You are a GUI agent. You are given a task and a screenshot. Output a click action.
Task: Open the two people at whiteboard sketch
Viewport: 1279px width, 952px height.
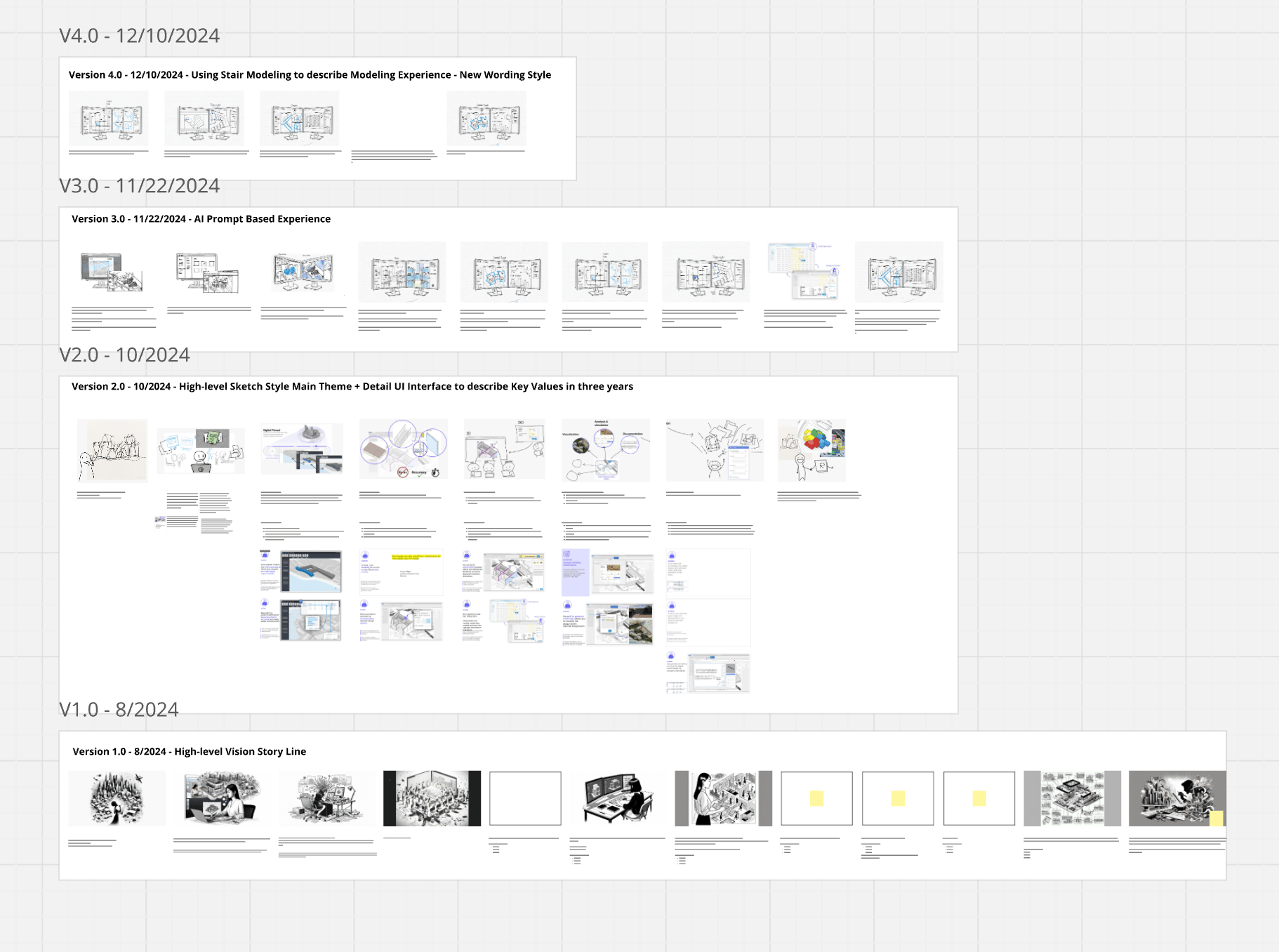(x=504, y=449)
